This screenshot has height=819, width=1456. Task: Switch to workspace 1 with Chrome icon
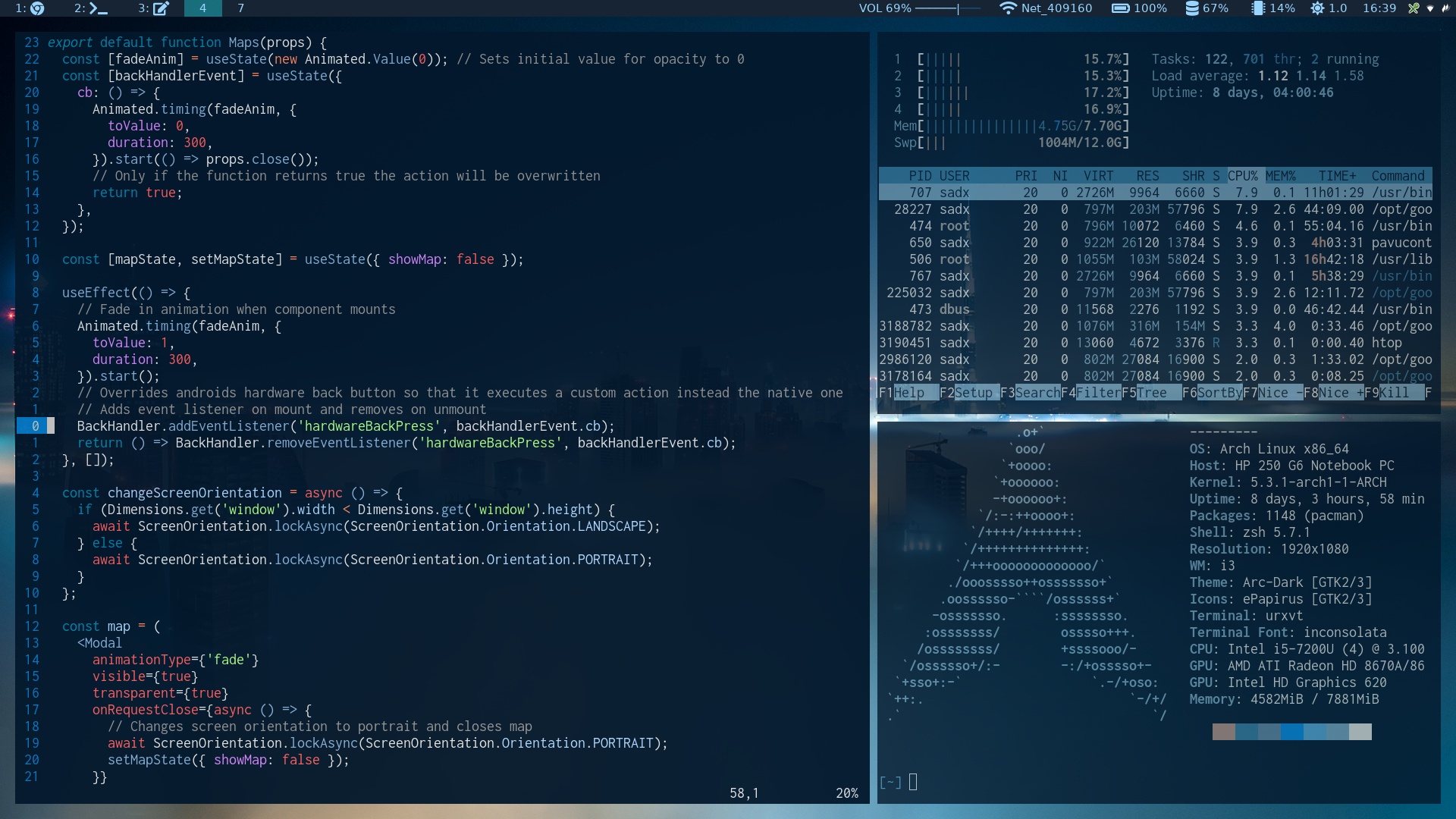[x=30, y=8]
